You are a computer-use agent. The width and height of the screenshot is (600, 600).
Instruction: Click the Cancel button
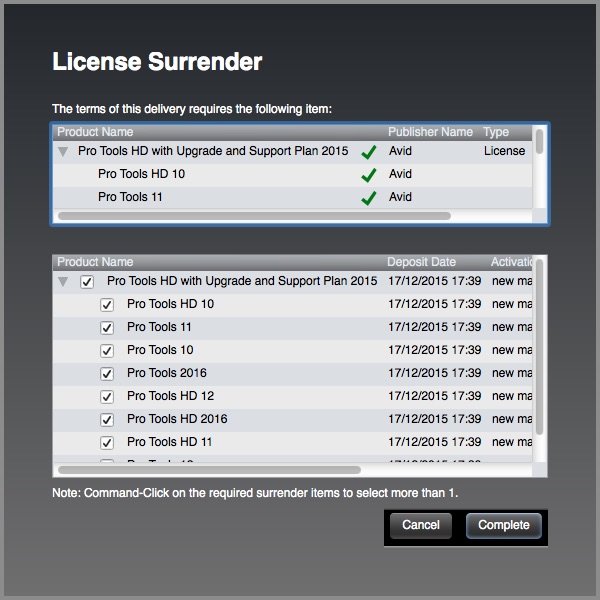[421, 525]
